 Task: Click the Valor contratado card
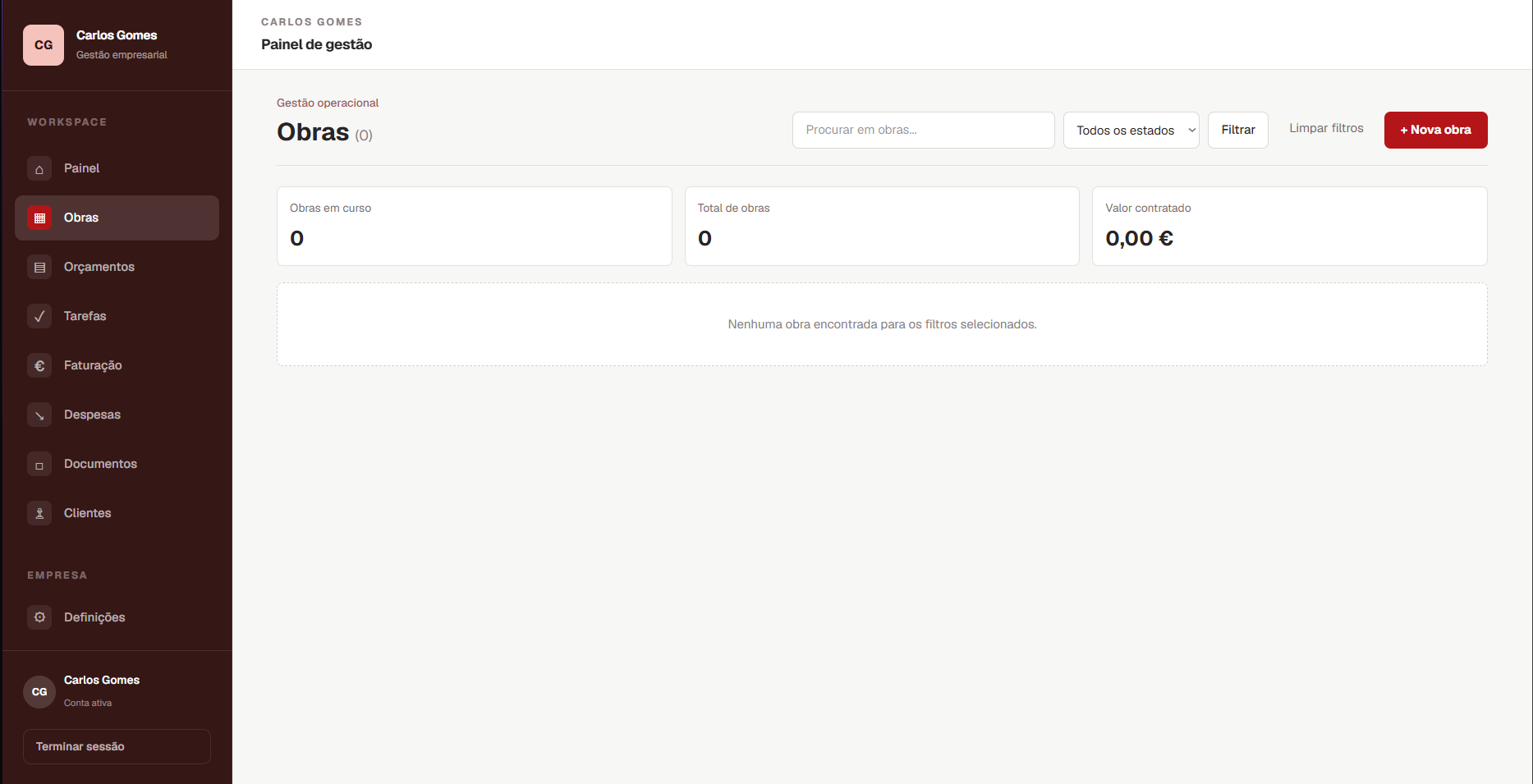point(1289,226)
